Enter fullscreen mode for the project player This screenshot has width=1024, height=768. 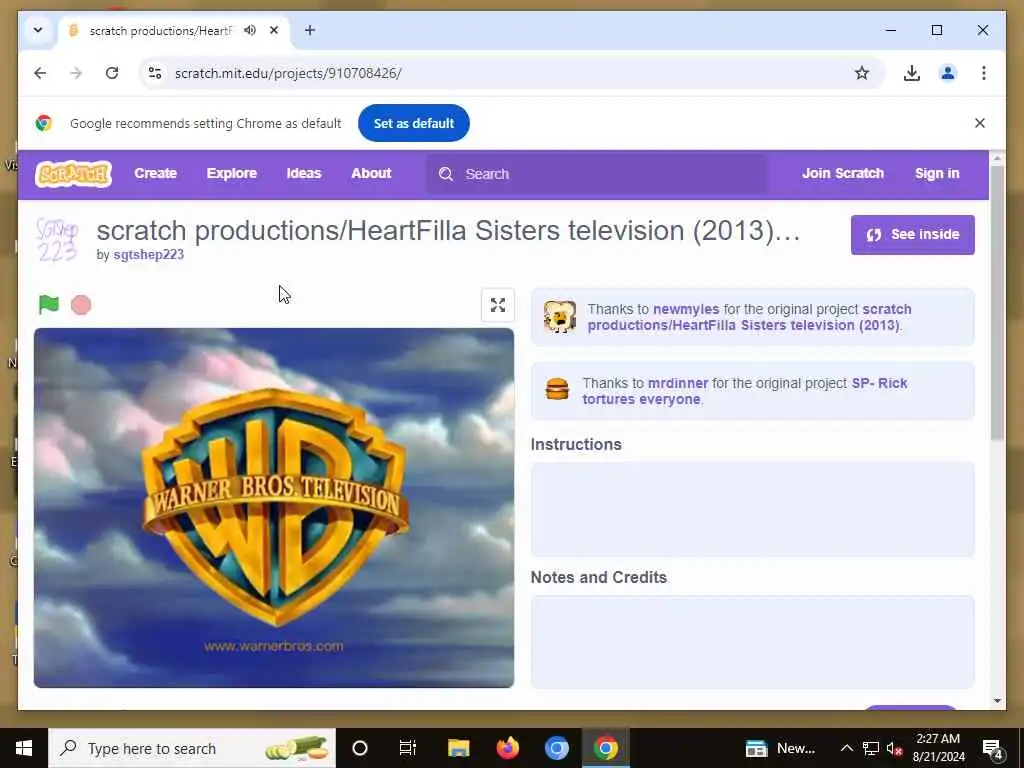point(498,305)
